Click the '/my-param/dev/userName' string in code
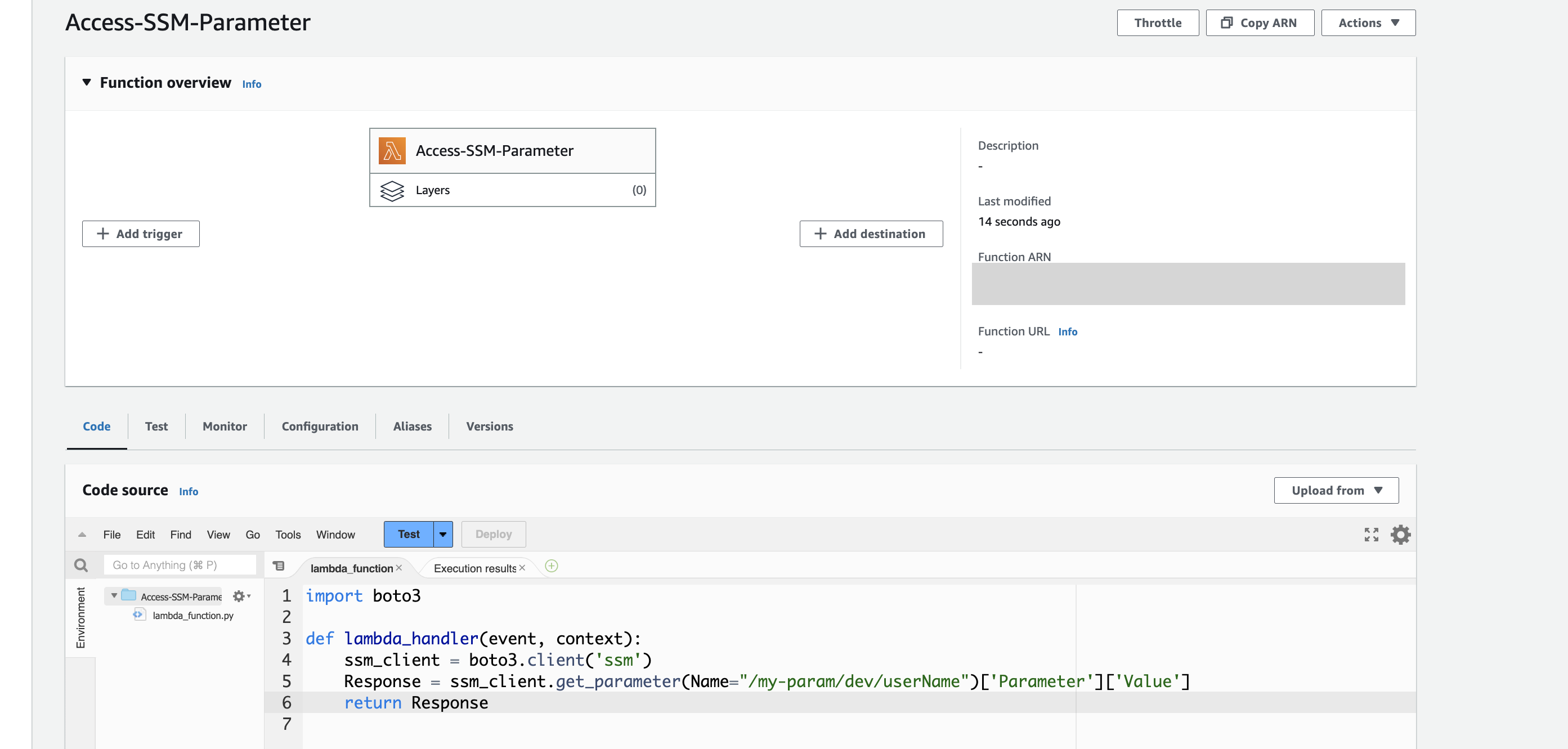The height and width of the screenshot is (749, 1568). [854, 681]
